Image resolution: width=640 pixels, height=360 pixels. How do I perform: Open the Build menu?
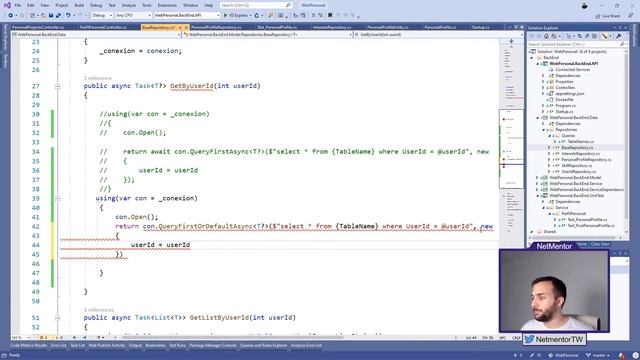79,5
